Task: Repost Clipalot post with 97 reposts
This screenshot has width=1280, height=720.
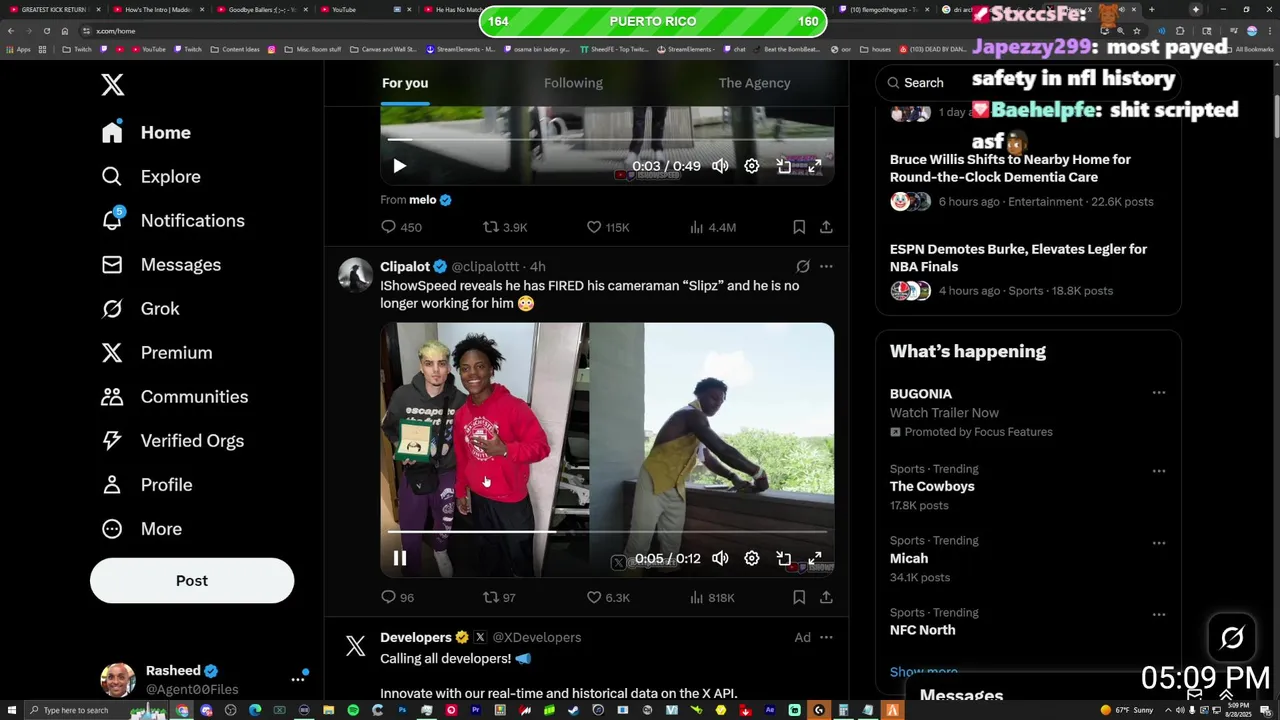Action: (499, 597)
